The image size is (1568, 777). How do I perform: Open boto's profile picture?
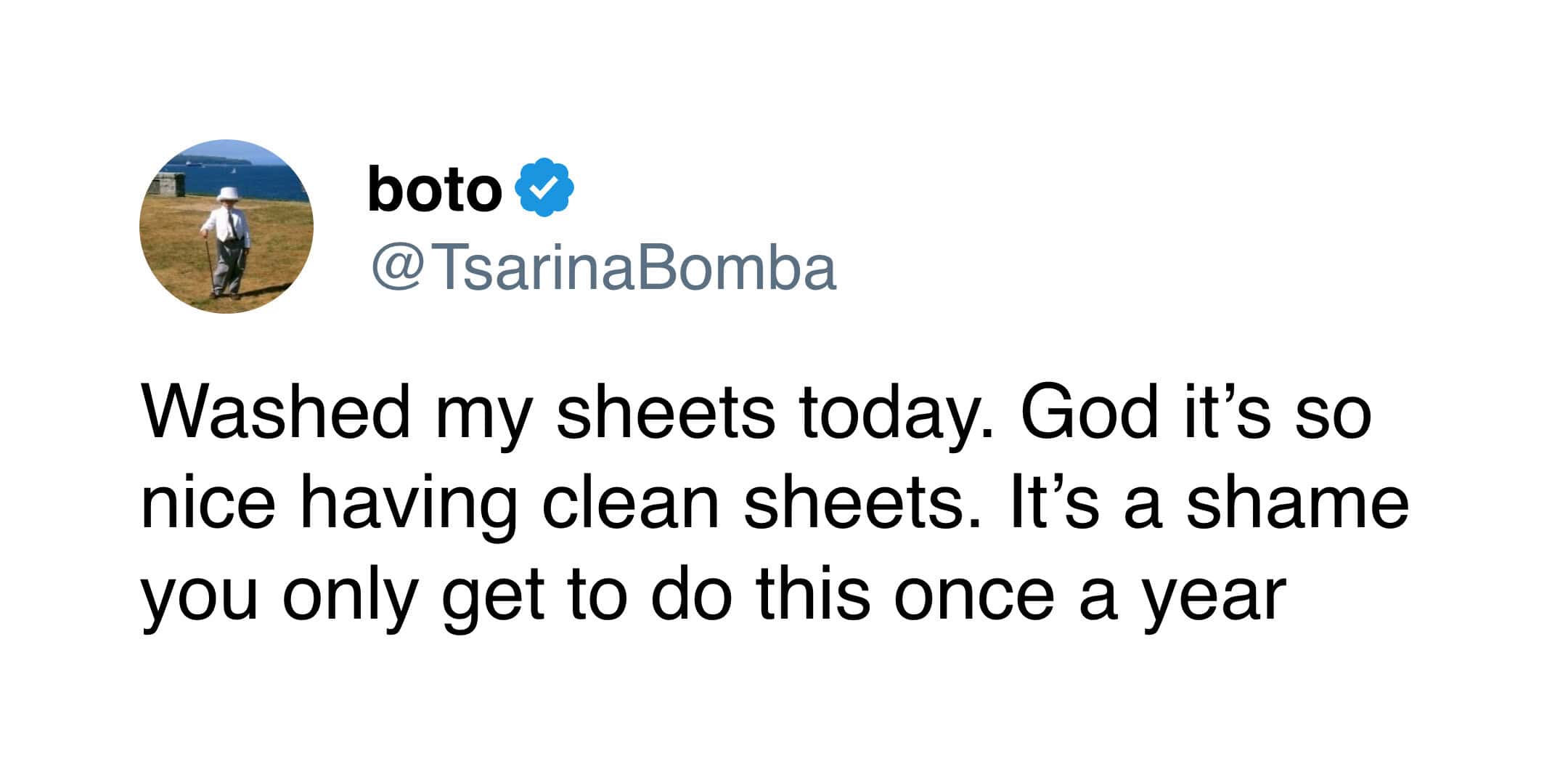(226, 227)
